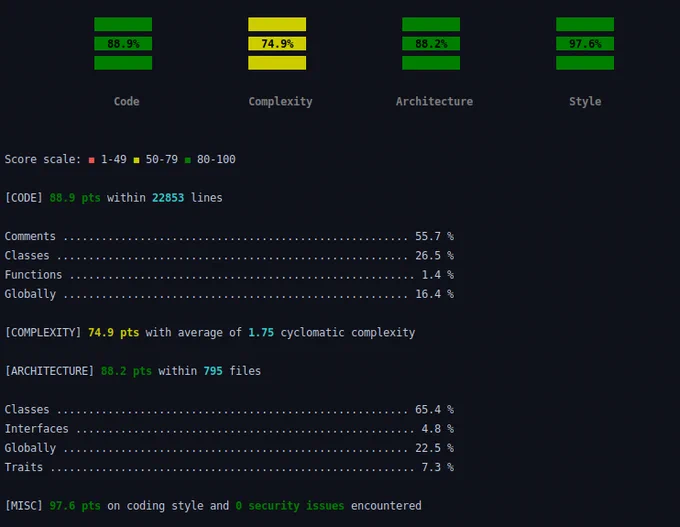Click the 7.3 % Traits value

coord(438,467)
